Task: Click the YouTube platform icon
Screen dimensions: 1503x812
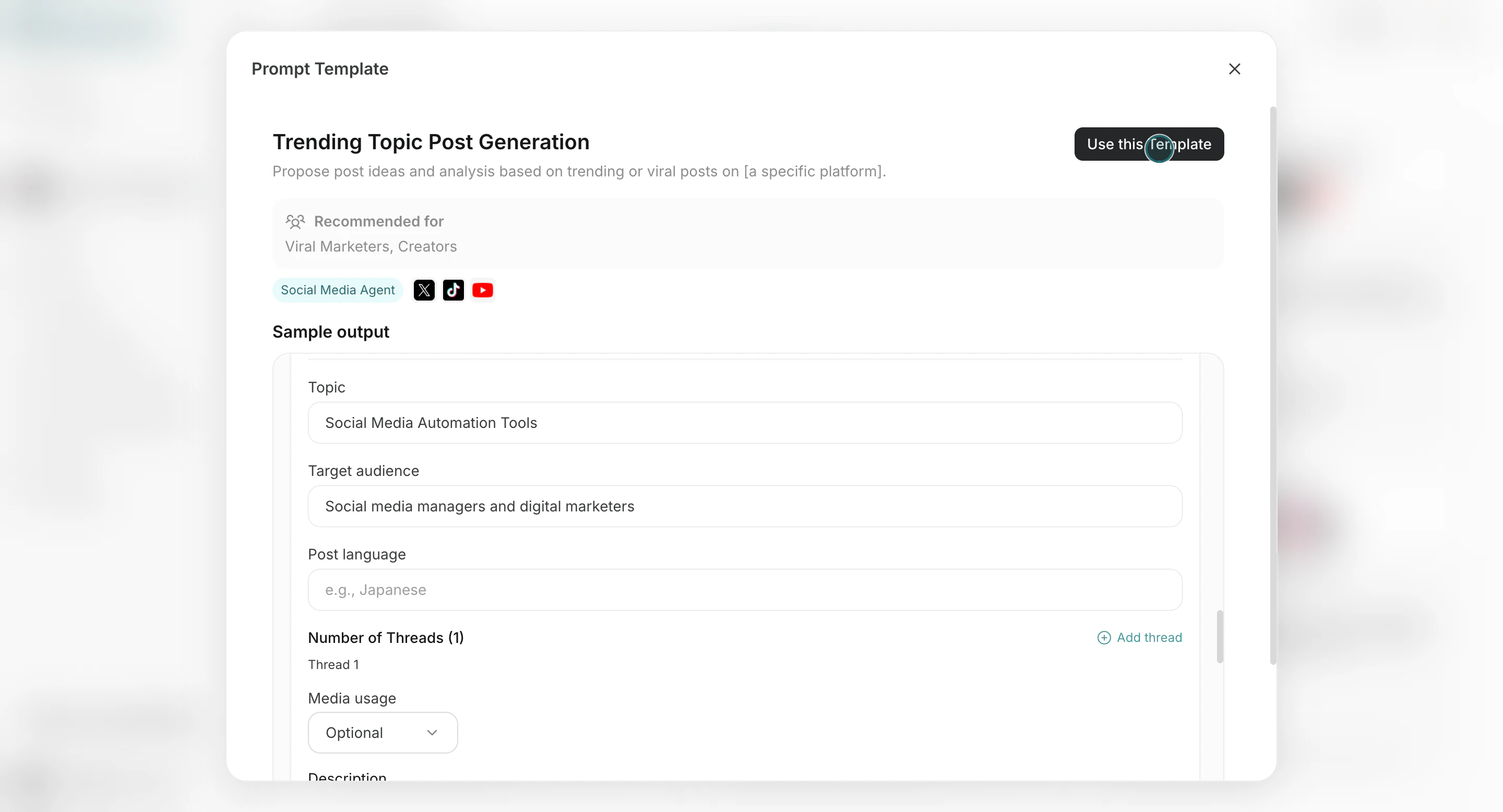Action: point(483,290)
